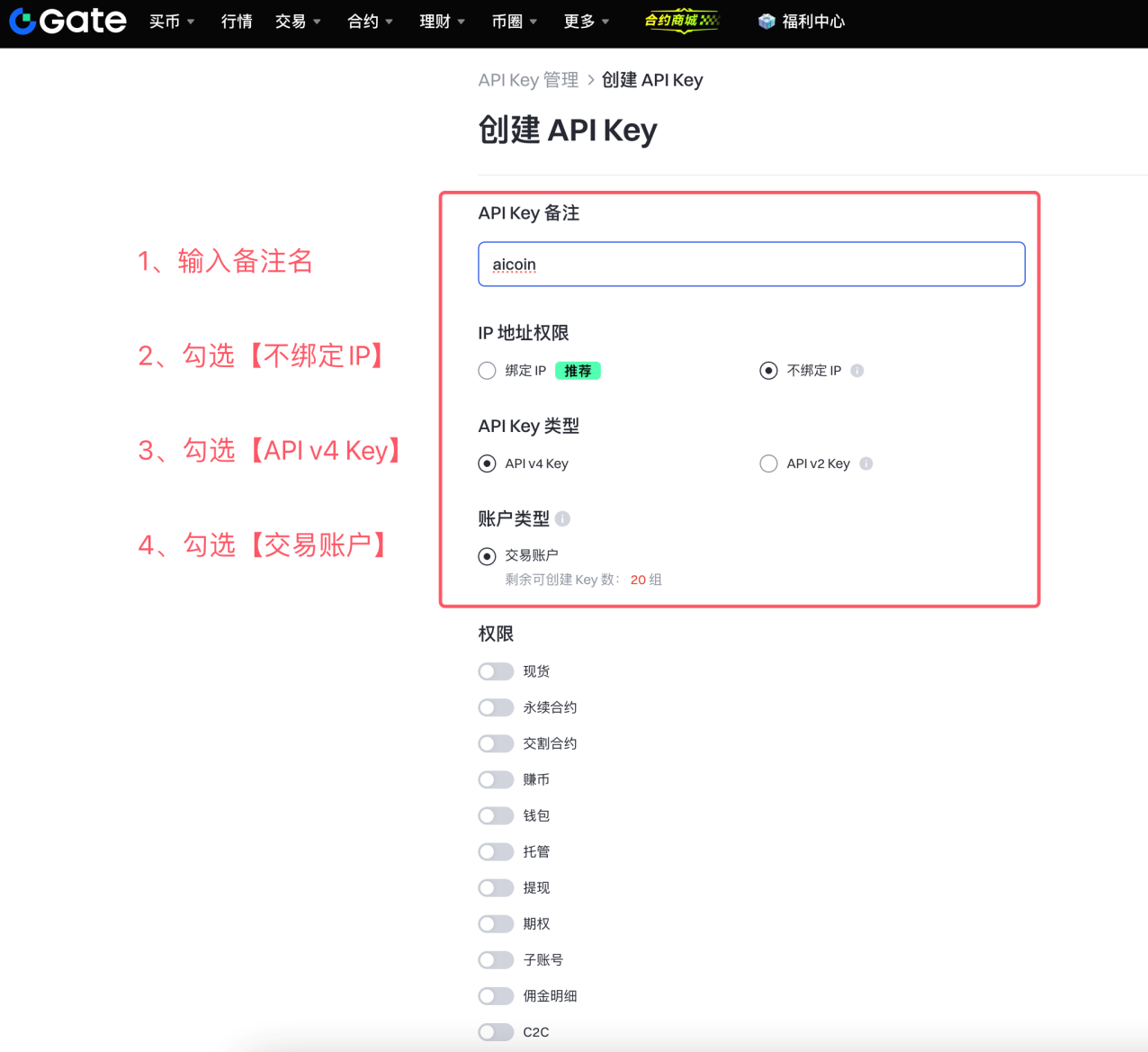Click the 福利中心 gift box icon
Viewport: 1148px width, 1052px height.
tap(766, 21)
